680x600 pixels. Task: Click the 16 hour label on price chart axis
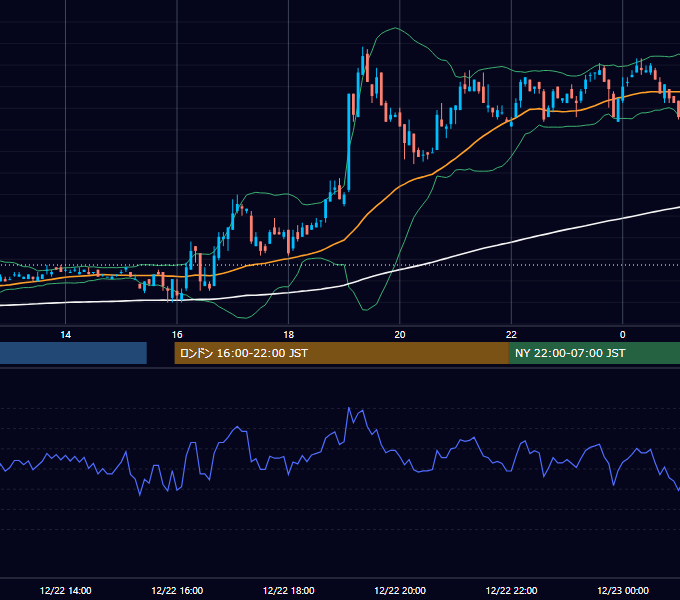point(177,335)
